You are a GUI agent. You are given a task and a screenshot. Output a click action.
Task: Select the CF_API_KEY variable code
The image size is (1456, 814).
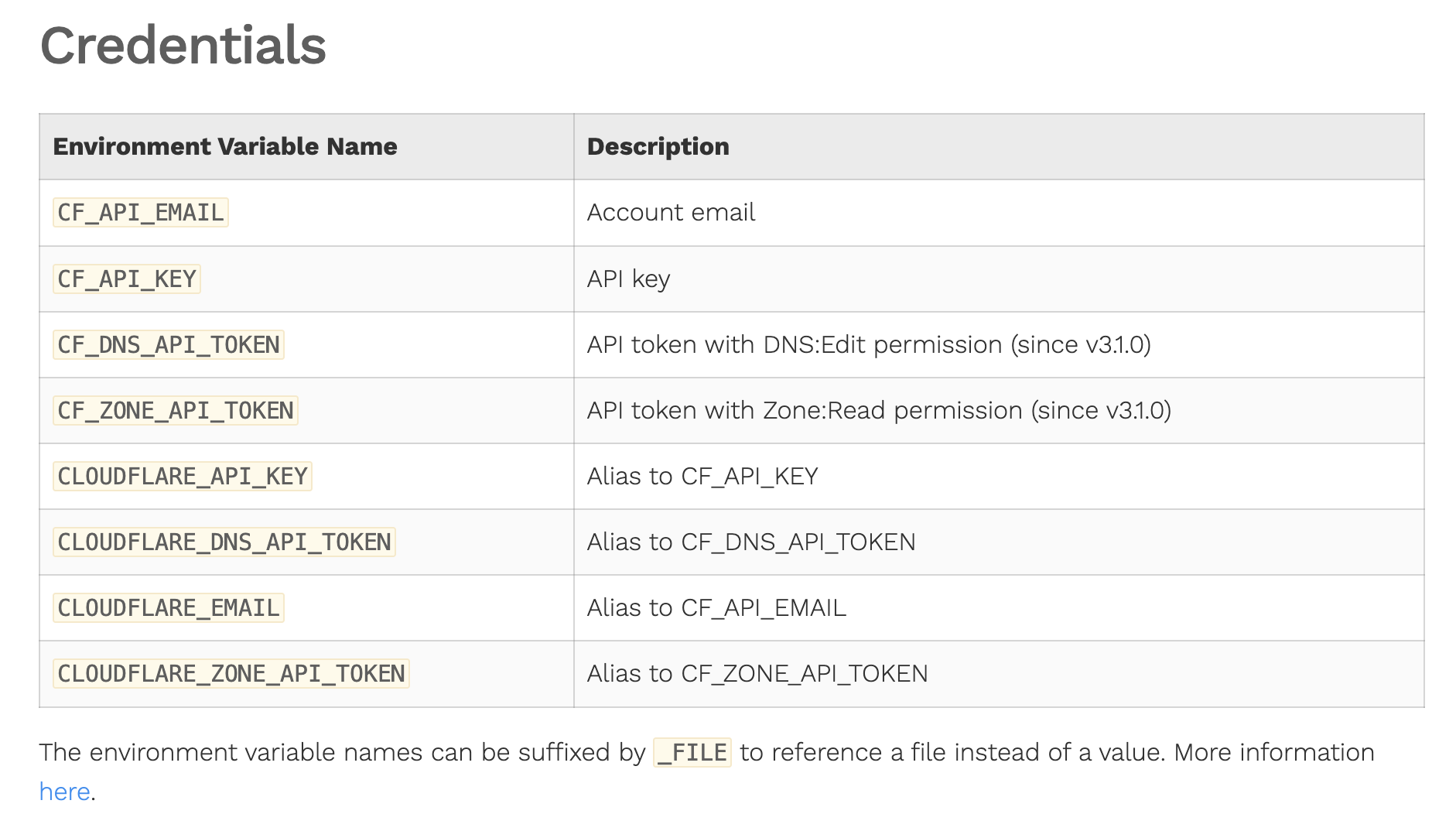click(x=126, y=279)
